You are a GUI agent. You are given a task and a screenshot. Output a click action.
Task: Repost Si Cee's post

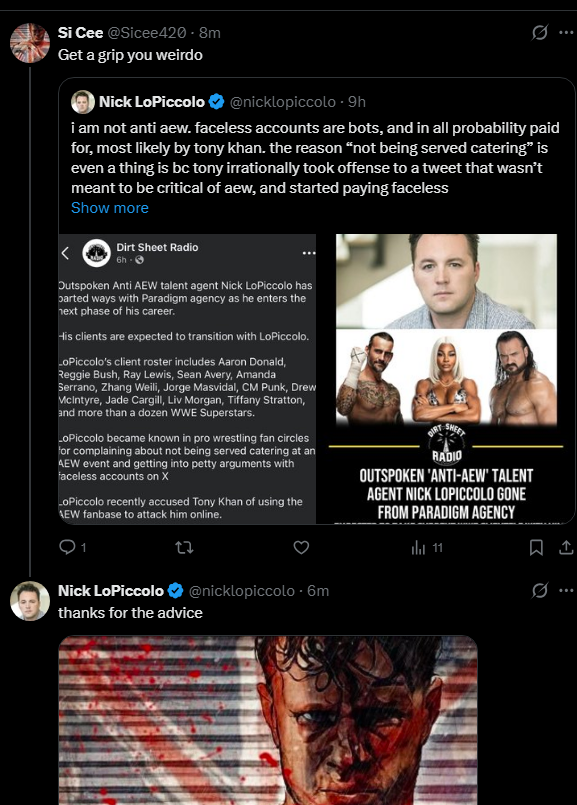(x=184, y=548)
